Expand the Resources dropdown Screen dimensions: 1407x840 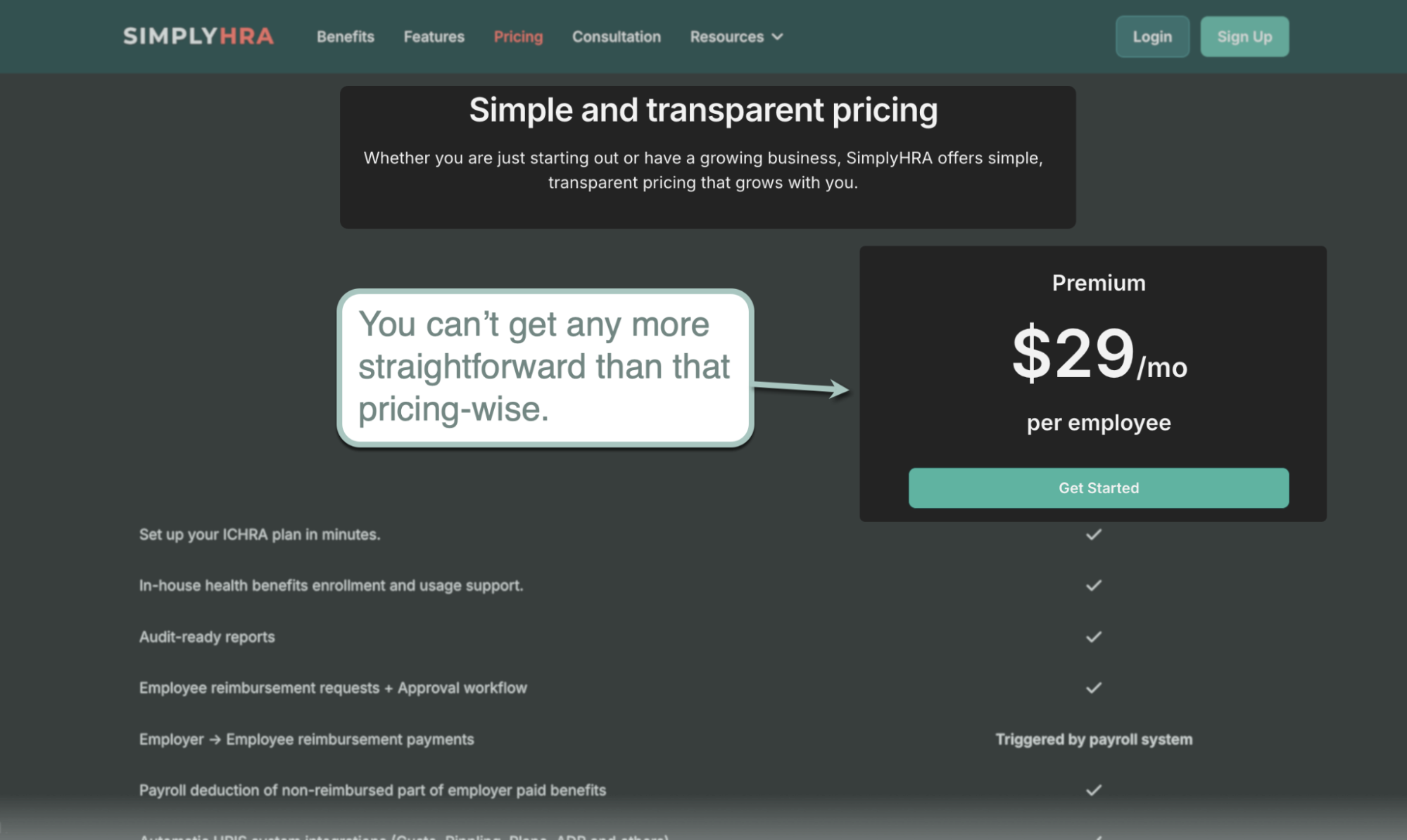[736, 37]
